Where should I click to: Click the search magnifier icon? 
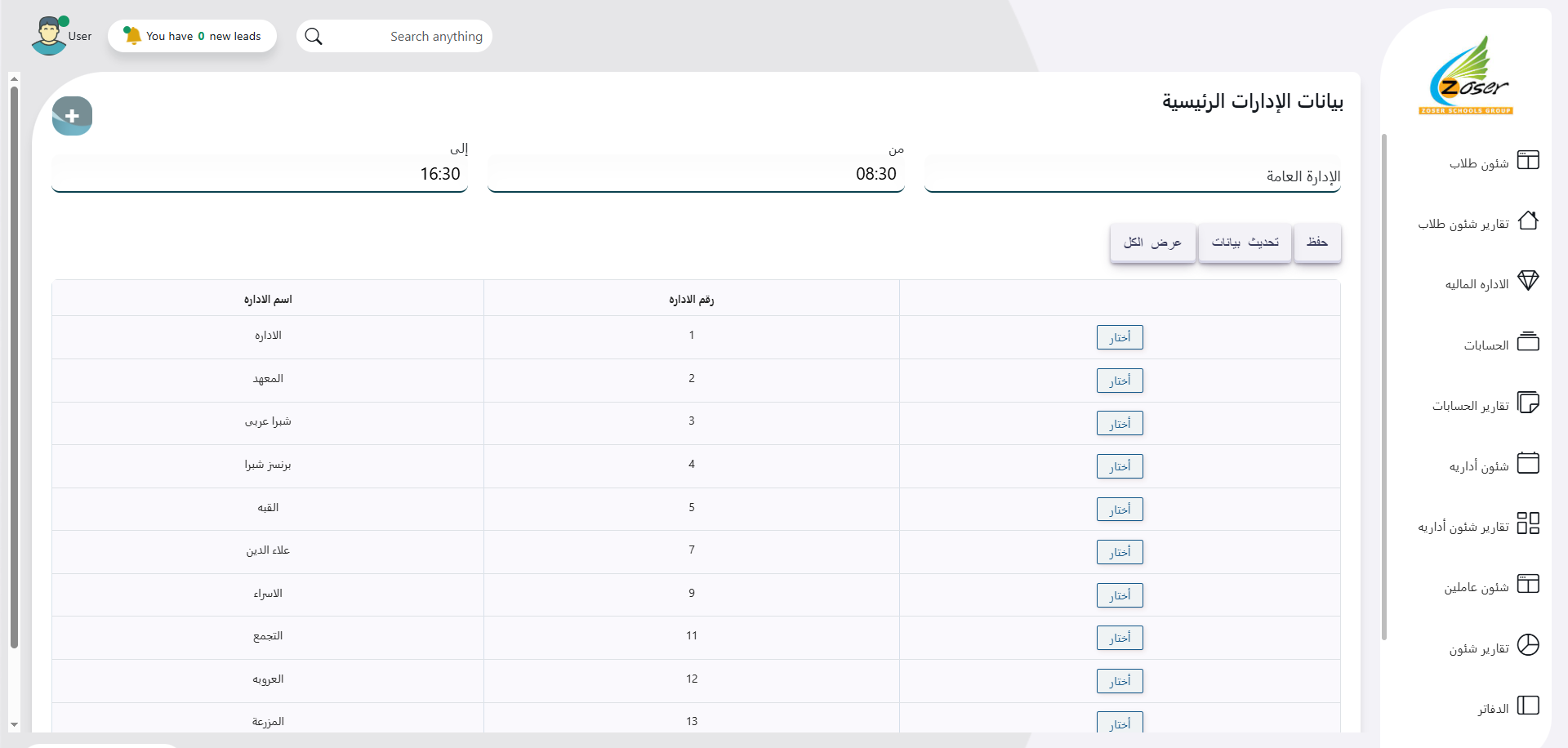point(314,37)
